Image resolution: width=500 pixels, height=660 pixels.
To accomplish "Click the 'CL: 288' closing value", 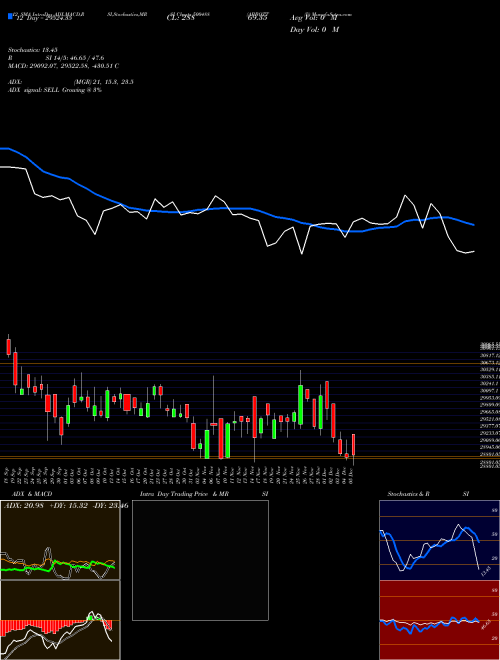I will (181, 18).
